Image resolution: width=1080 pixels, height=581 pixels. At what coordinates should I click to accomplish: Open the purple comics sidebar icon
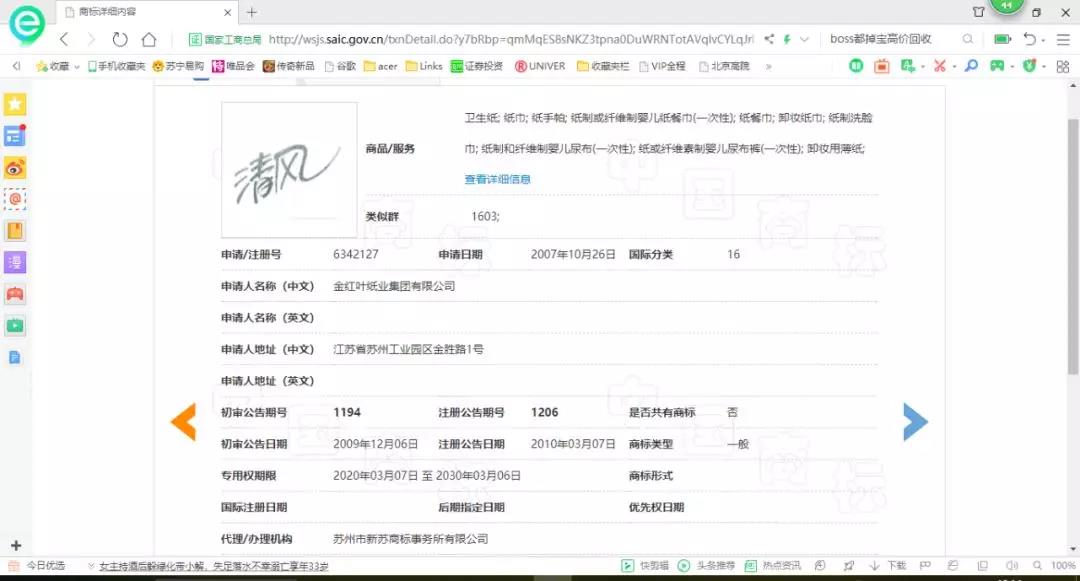14,262
